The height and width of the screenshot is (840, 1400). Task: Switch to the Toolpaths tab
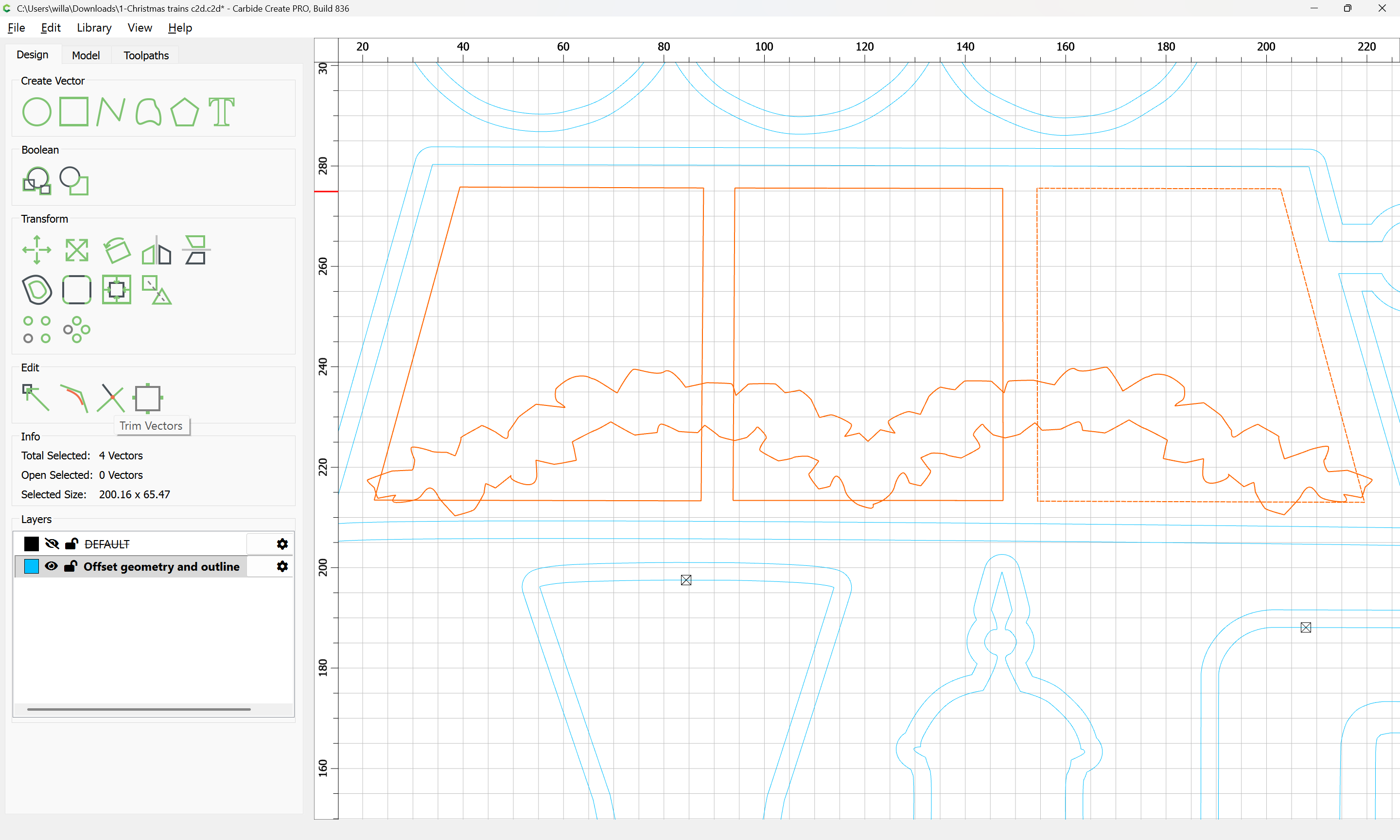tap(146, 55)
